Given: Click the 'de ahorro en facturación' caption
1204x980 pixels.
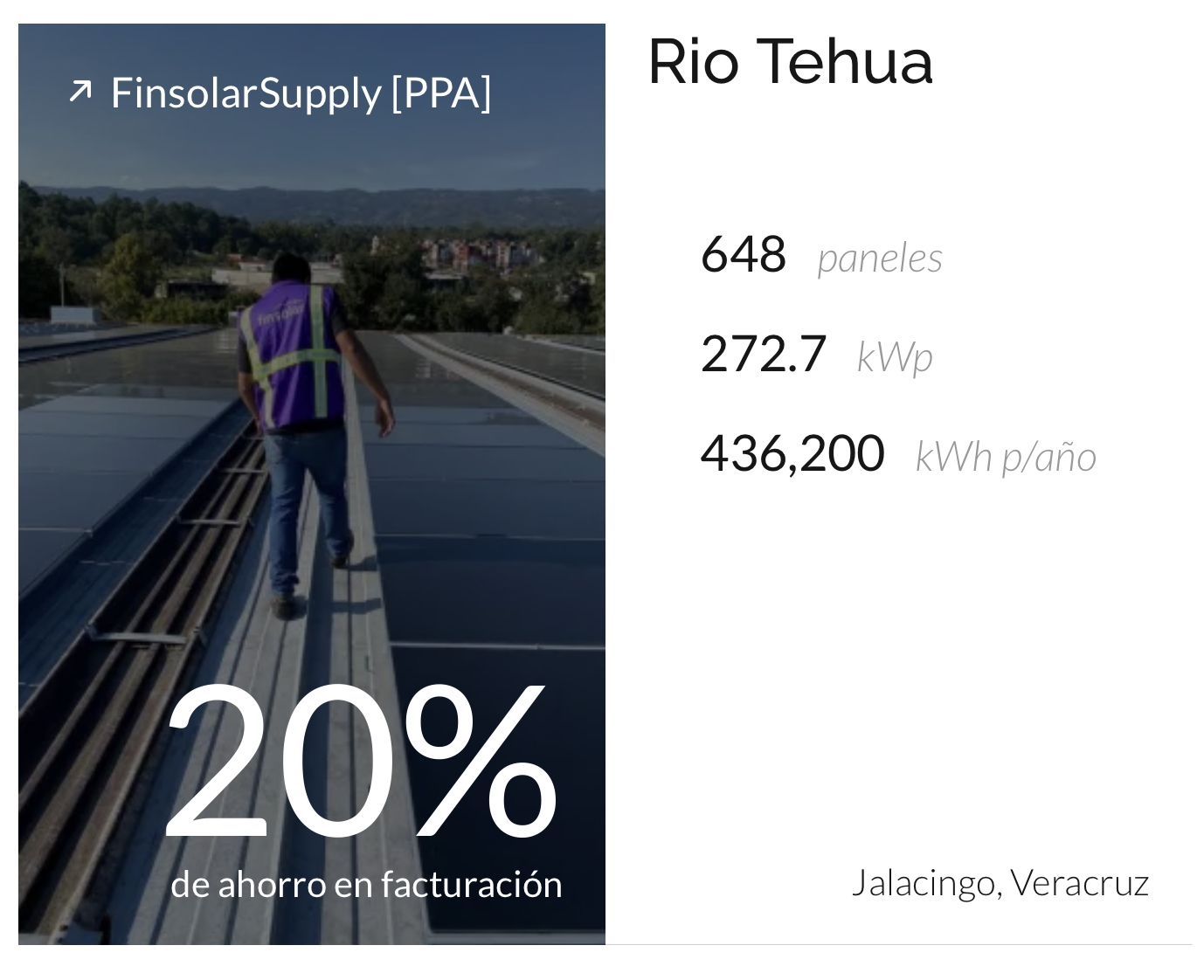Looking at the screenshot, I should 366,885.
